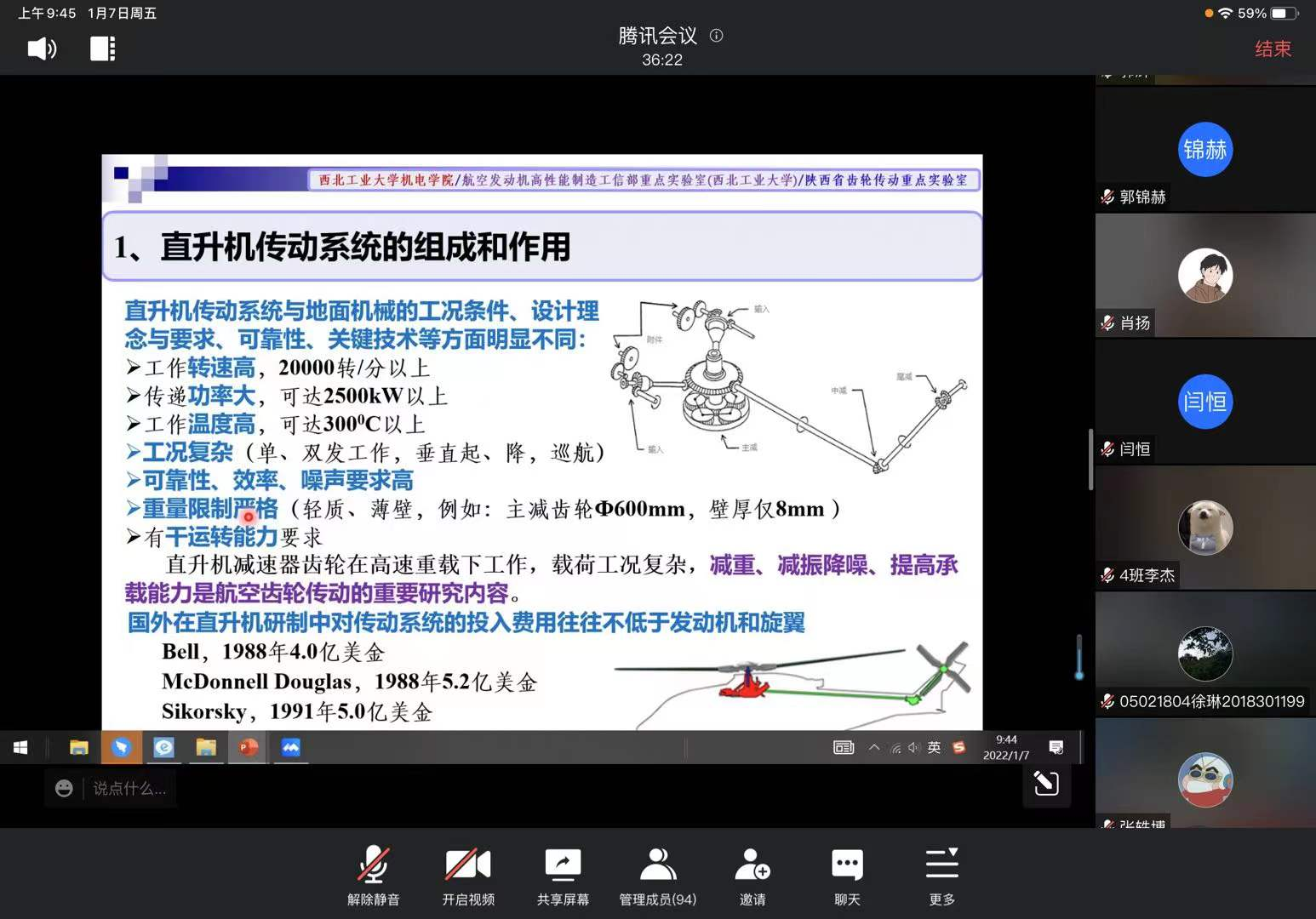Click 结束 to end the meeting
Image resolution: width=1316 pixels, height=919 pixels.
click(1273, 49)
